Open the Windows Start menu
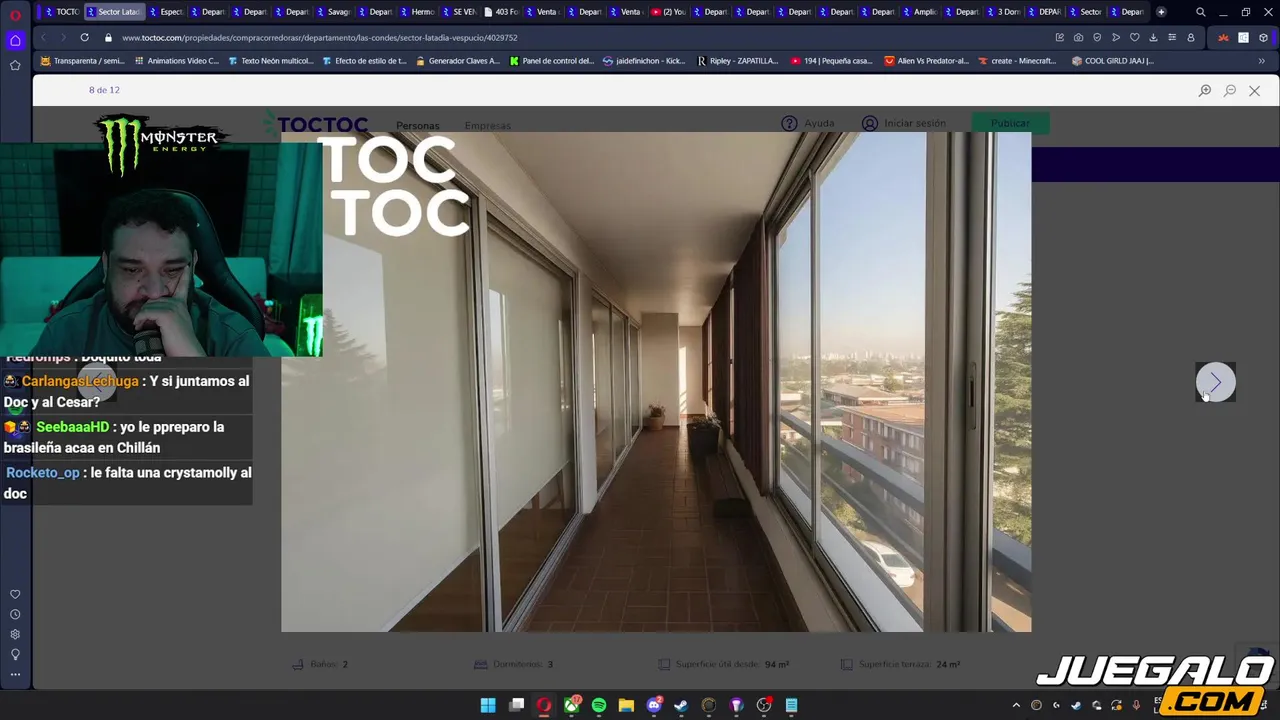The image size is (1280, 720). coord(488,705)
